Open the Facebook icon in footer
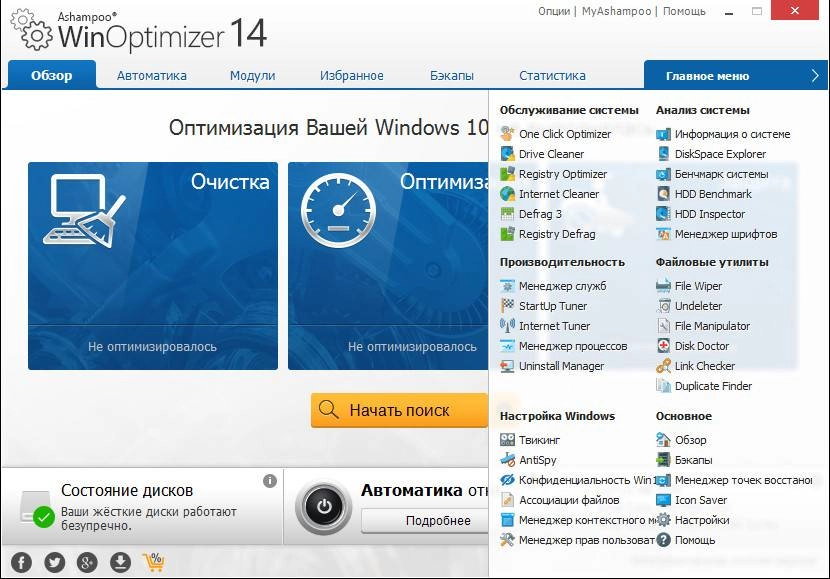 tap(21, 562)
